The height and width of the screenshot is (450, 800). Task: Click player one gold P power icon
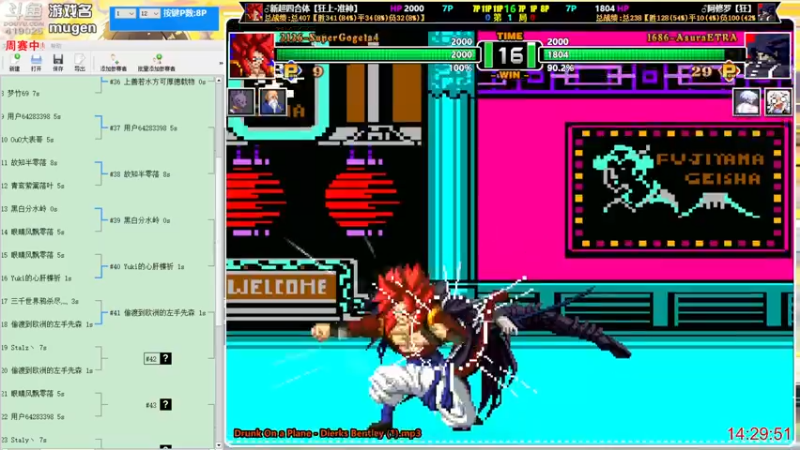tap(291, 71)
